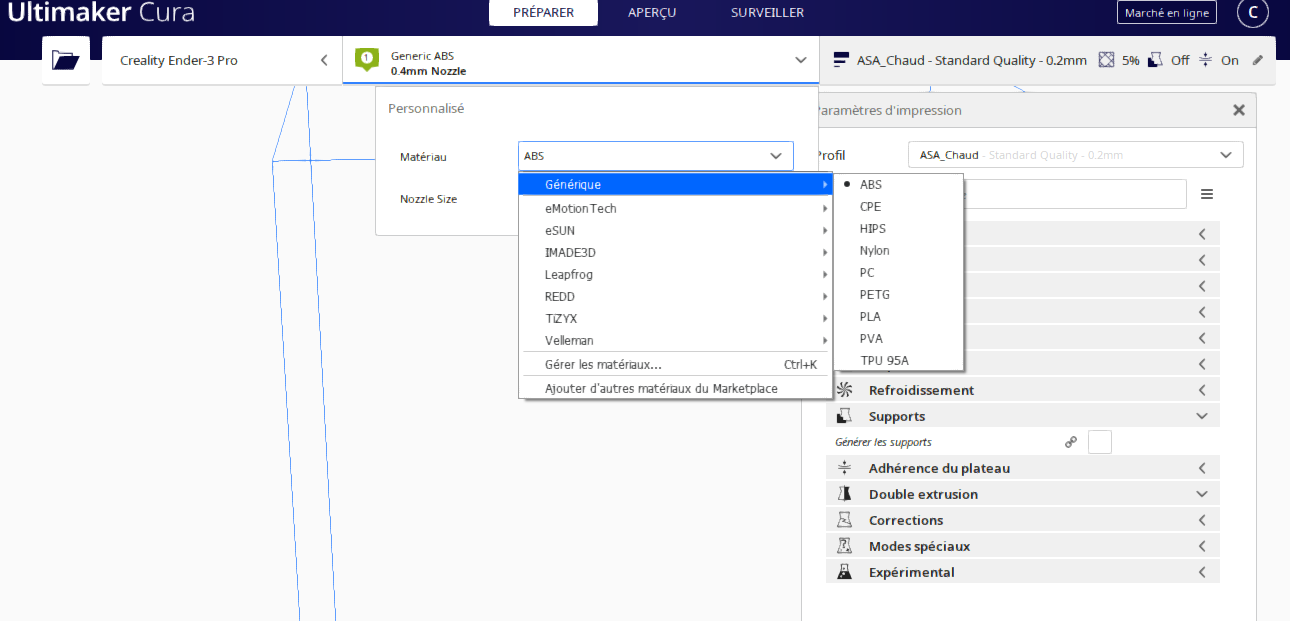Click the Modes spéciaux category icon
The image size is (1290, 621).
845,546
